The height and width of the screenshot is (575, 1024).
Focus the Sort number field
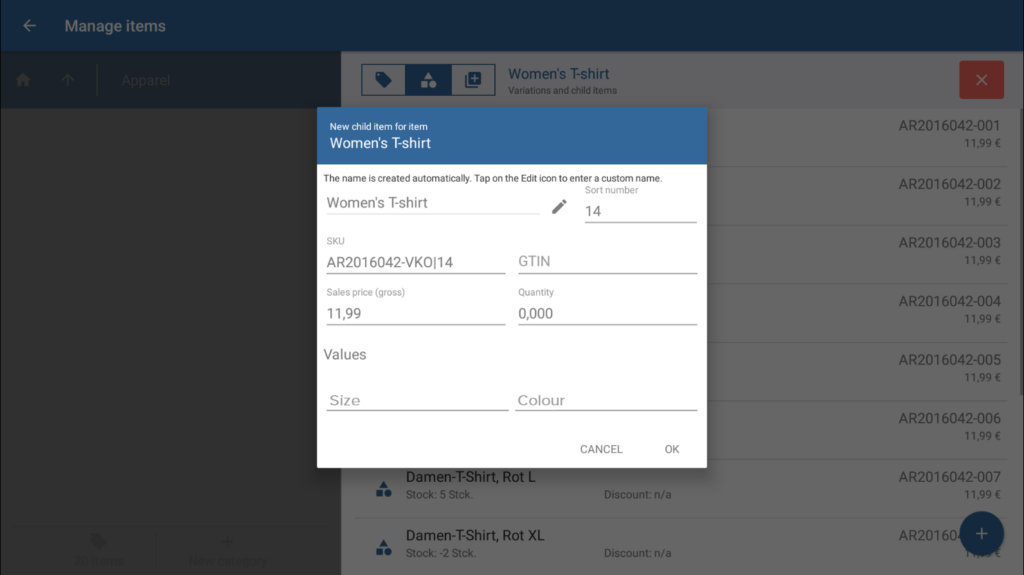coord(640,211)
